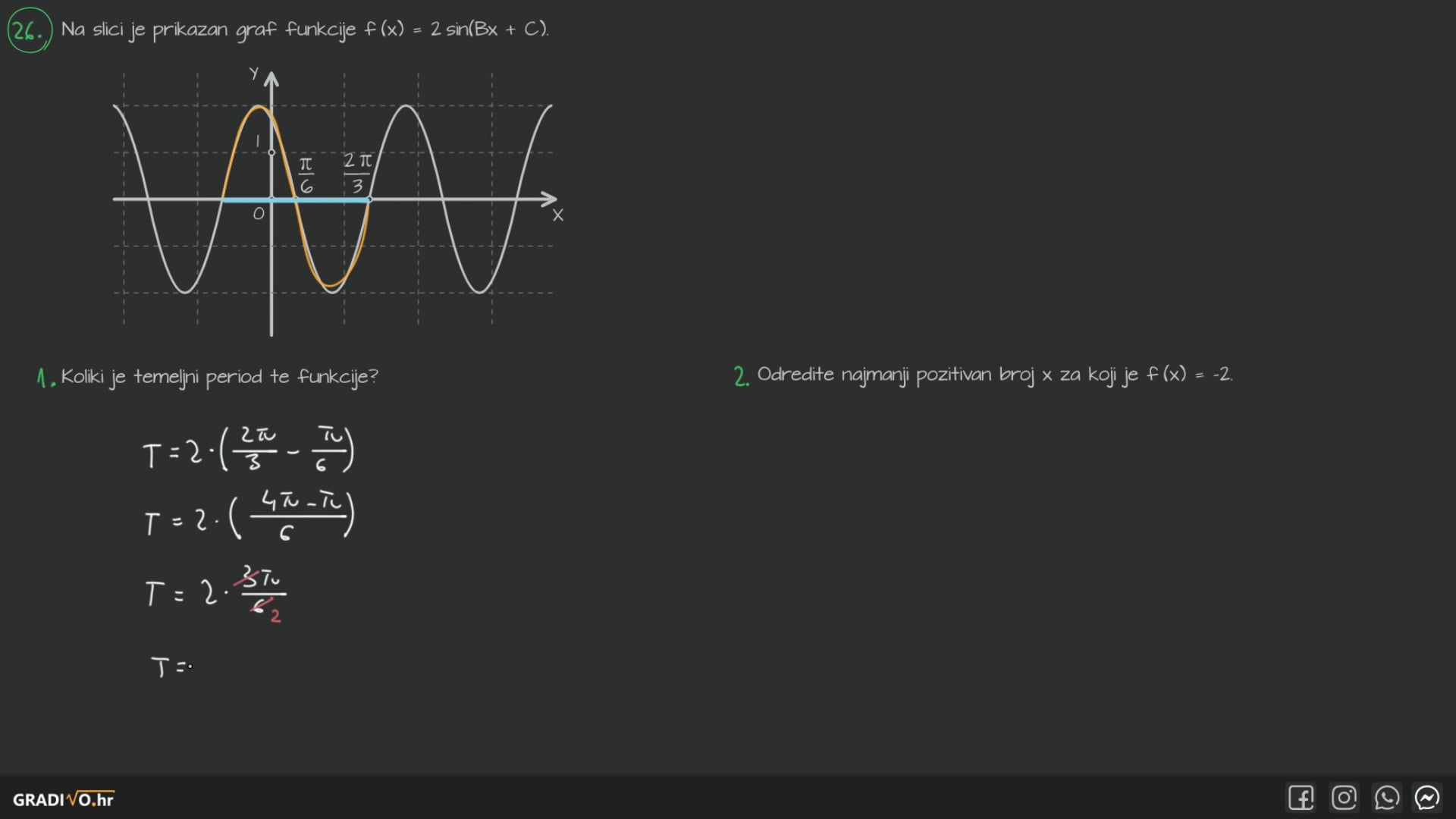
Task: Click the question text about temeljni period
Action: point(219,377)
